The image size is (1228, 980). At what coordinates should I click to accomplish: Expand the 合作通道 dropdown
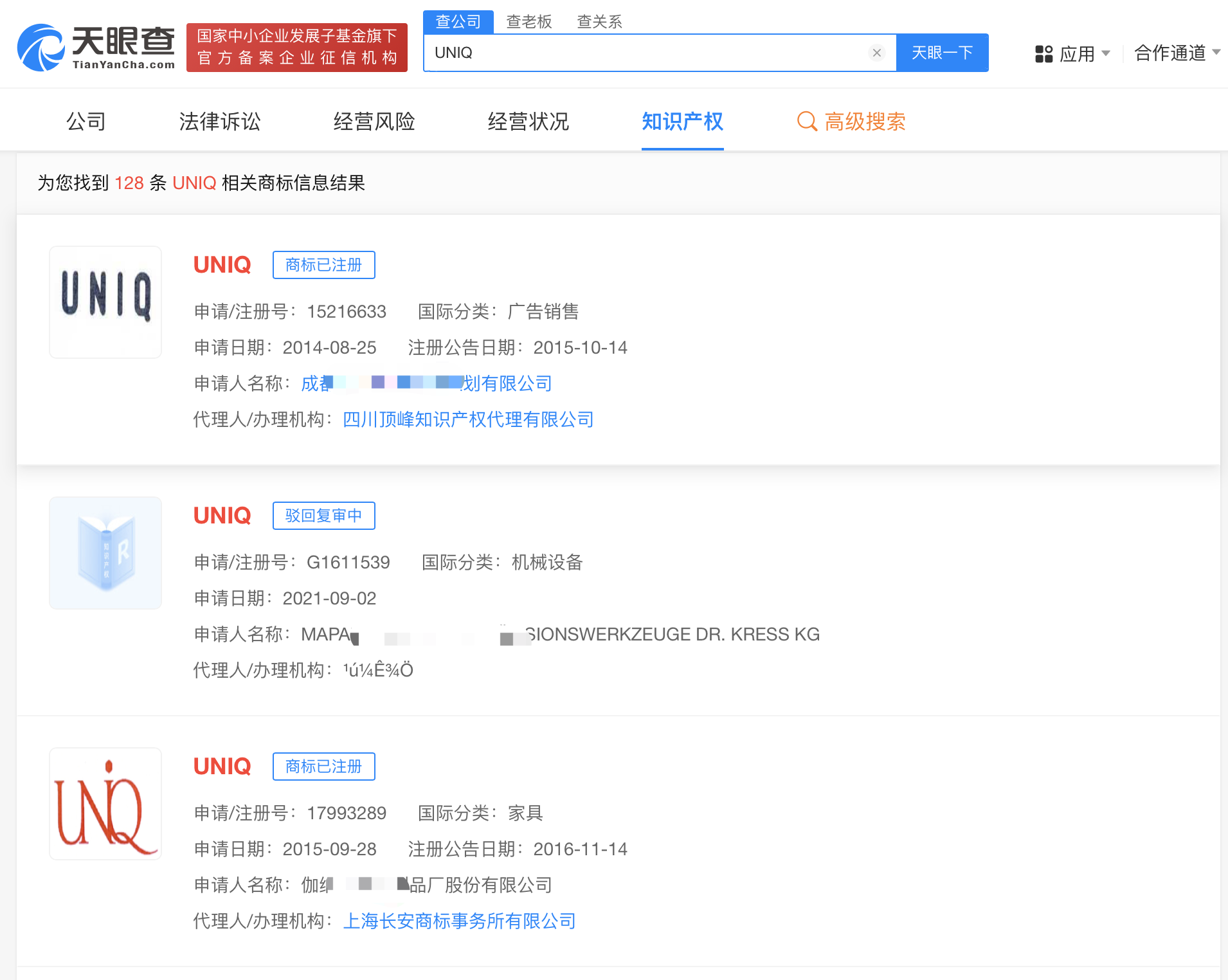point(1171,54)
